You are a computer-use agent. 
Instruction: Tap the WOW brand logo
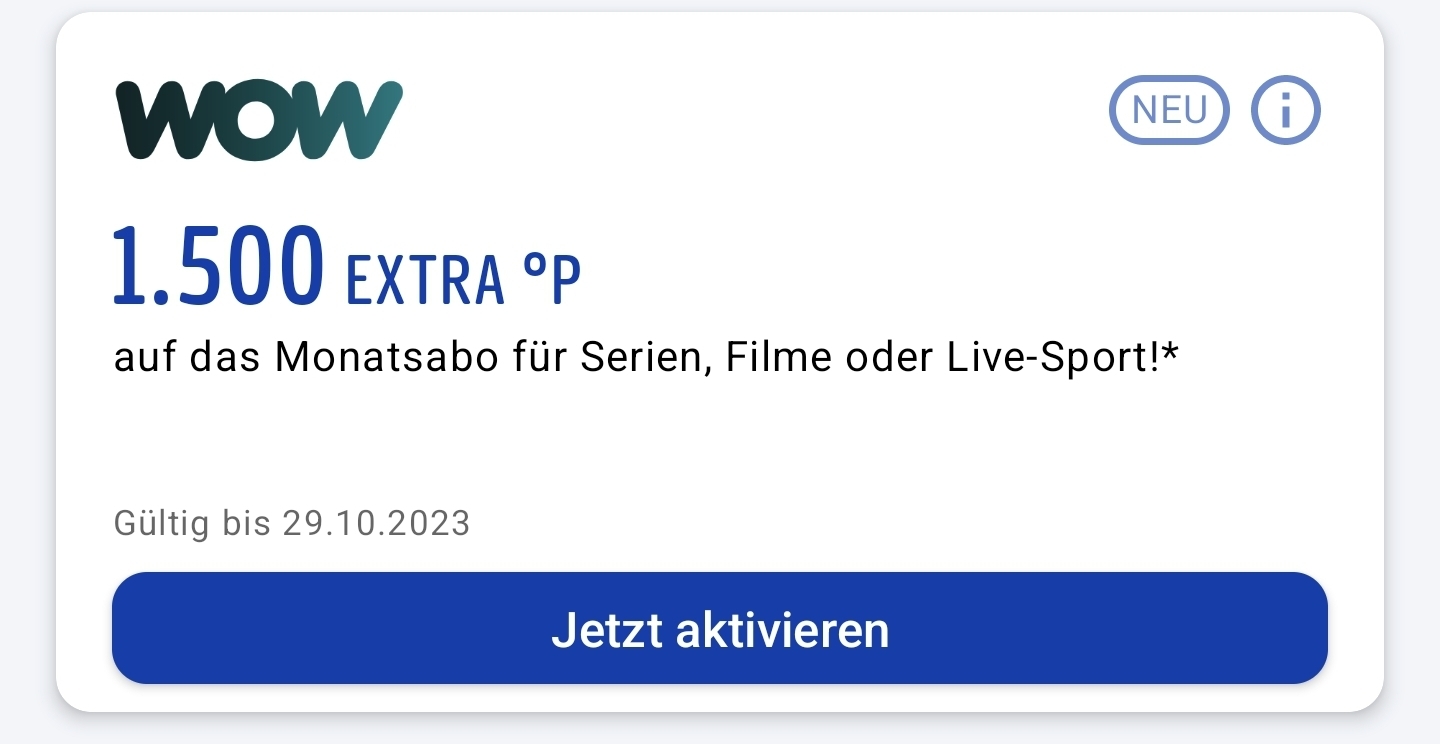[x=259, y=120]
